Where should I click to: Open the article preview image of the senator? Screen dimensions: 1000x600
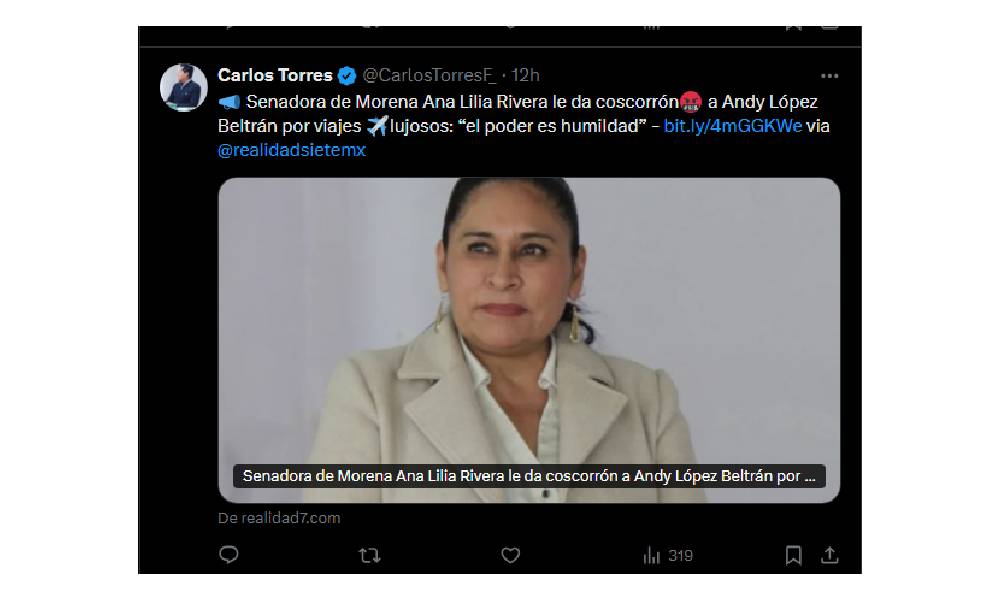[x=529, y=340]
